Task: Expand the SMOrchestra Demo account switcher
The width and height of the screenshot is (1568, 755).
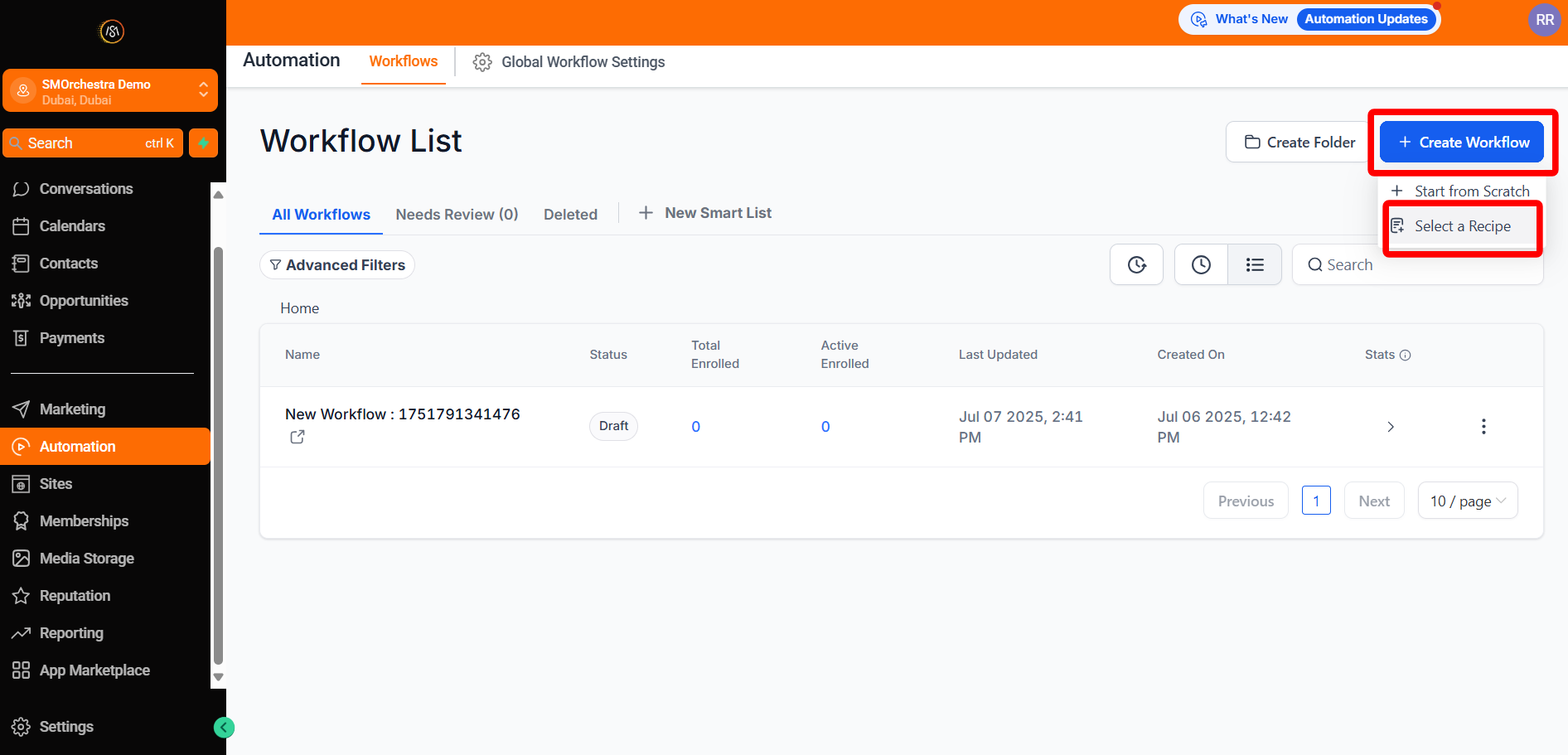Action: click(x=202, y=90)
